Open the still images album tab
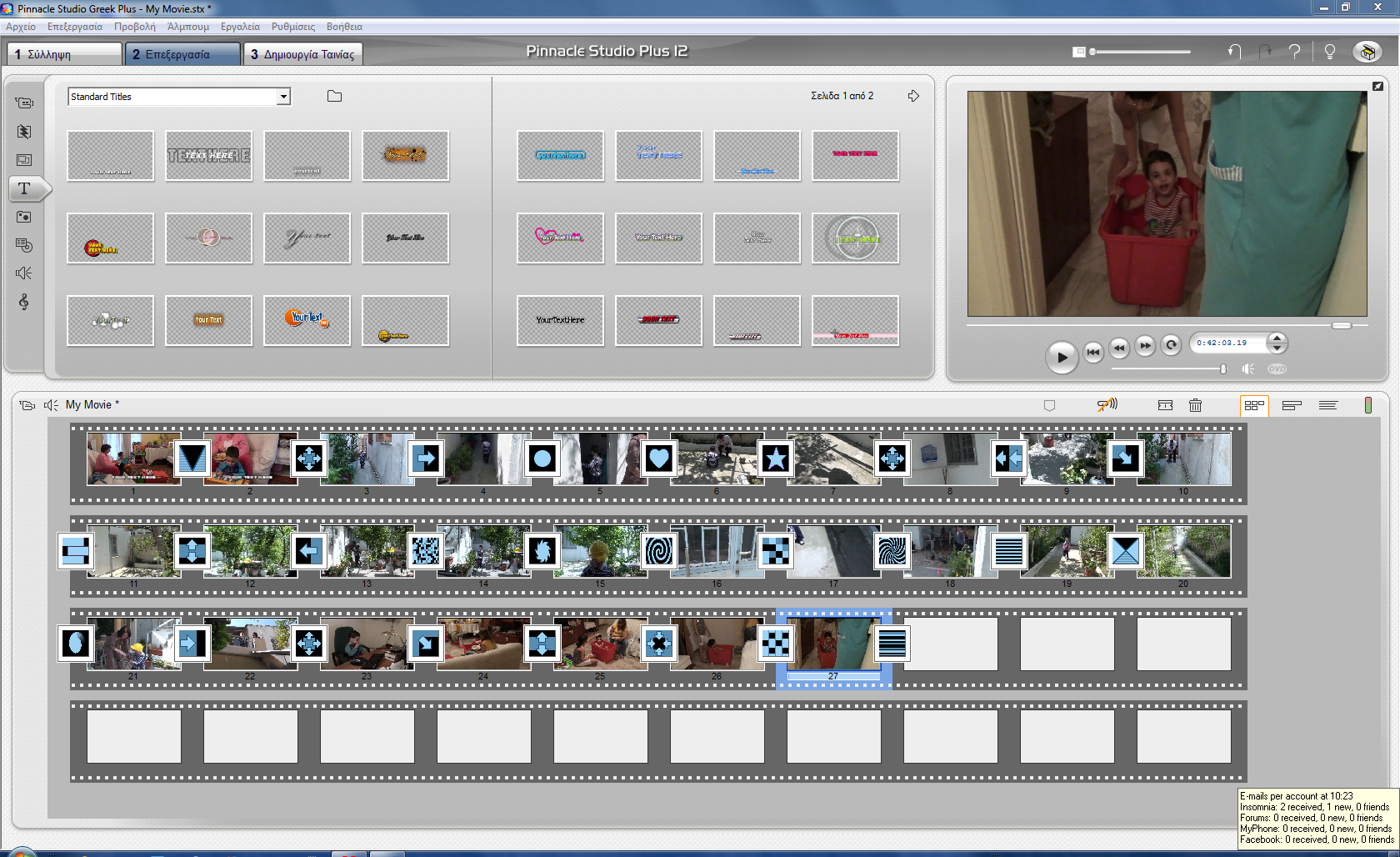 coord(24,217)
